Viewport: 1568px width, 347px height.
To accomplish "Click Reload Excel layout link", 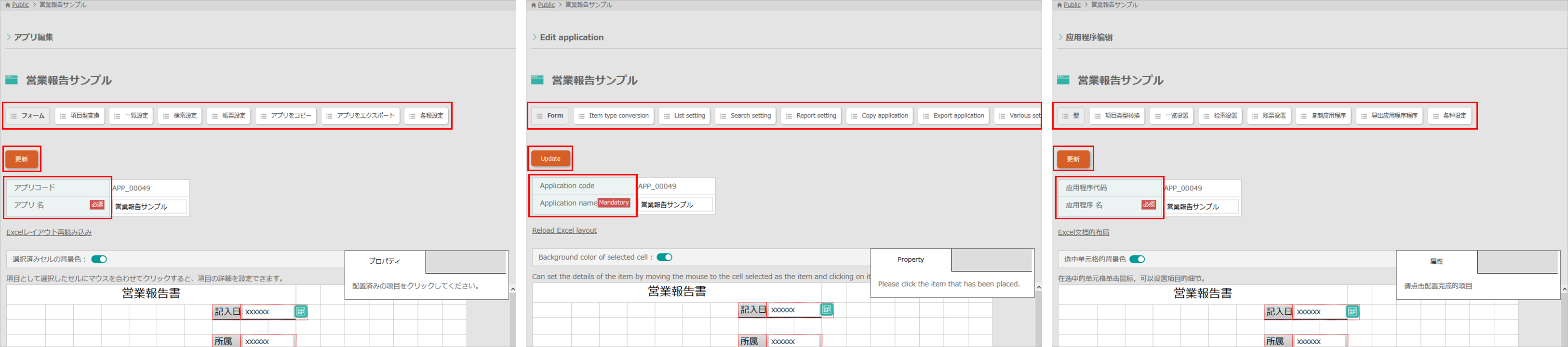I will tap(564, 231).
